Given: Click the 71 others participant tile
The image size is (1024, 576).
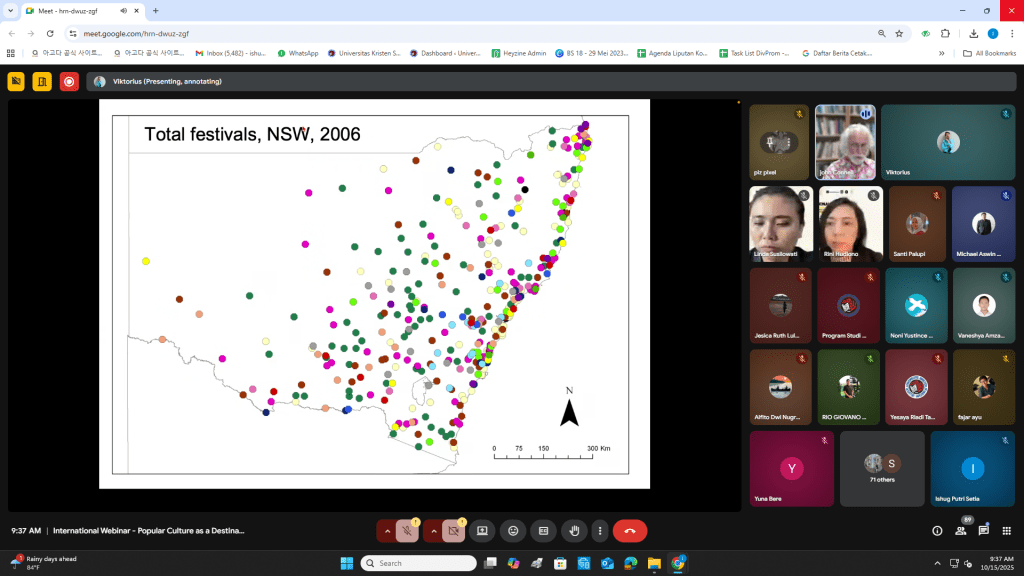Looking at the screenshot, I should 881,469.
